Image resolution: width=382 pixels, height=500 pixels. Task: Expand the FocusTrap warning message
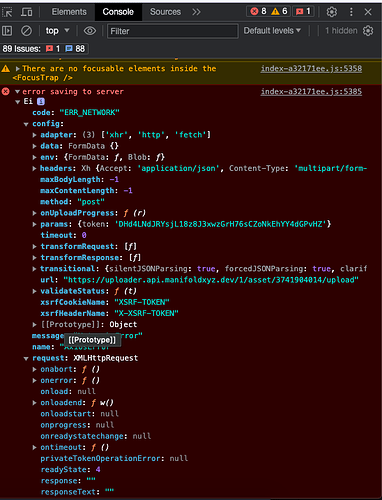point(18,69)
